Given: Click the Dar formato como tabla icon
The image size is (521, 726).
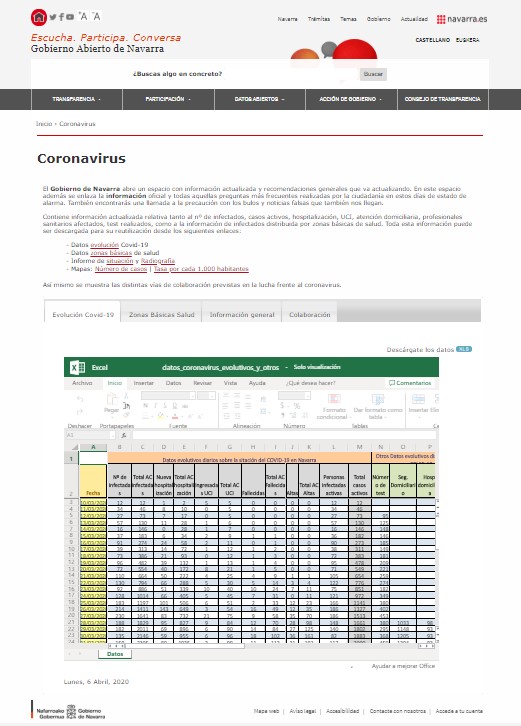Looking at the screenshot, I should (x=378, y=399).
